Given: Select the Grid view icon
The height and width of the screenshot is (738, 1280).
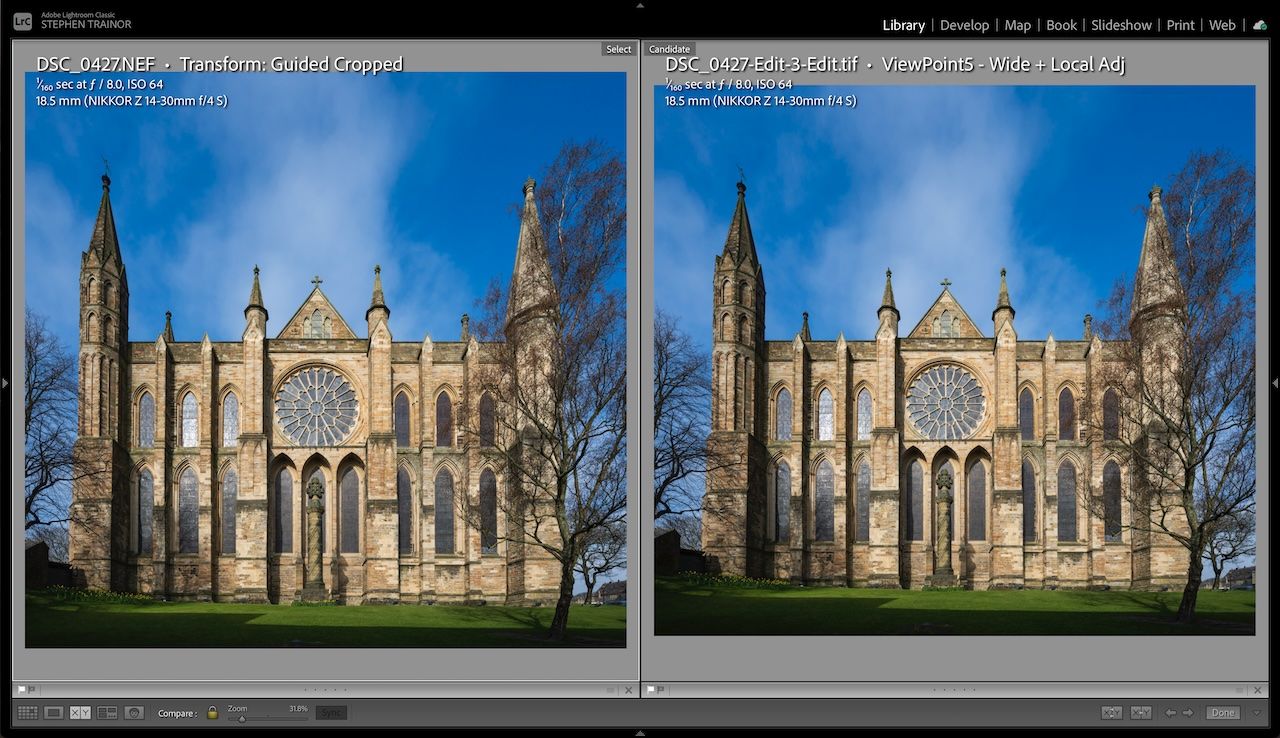Looking at the screenshot, I should [x=27, y=712].
